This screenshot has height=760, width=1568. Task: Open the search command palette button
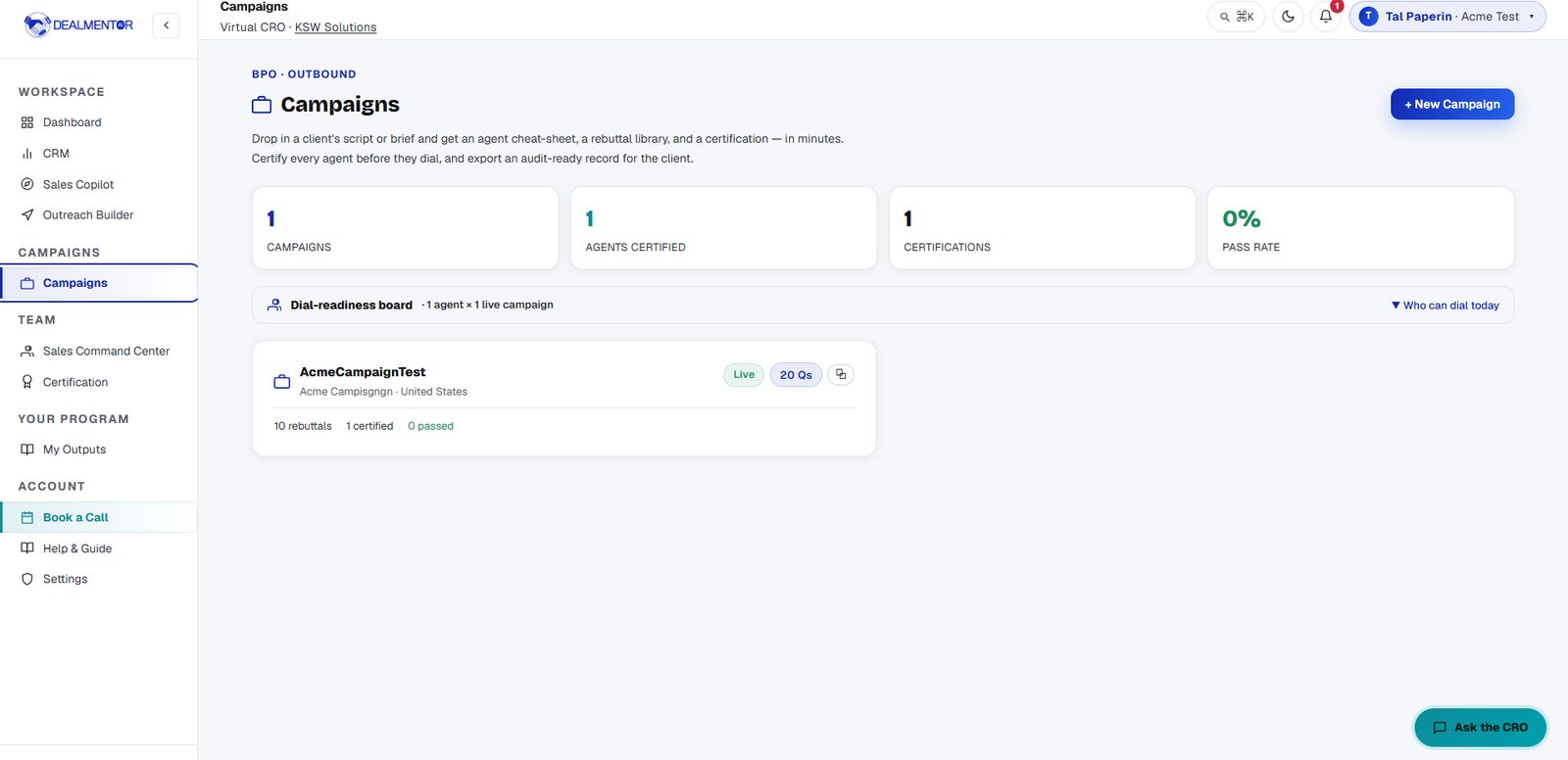click(1237, 17)
